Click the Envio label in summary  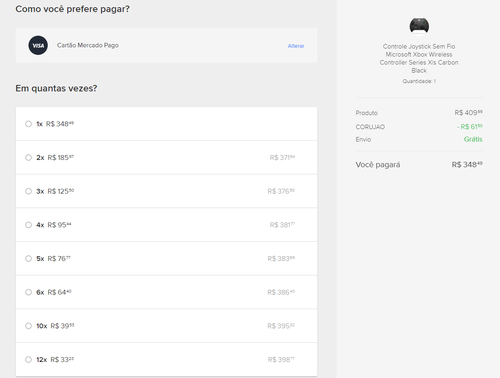[363, 140]
